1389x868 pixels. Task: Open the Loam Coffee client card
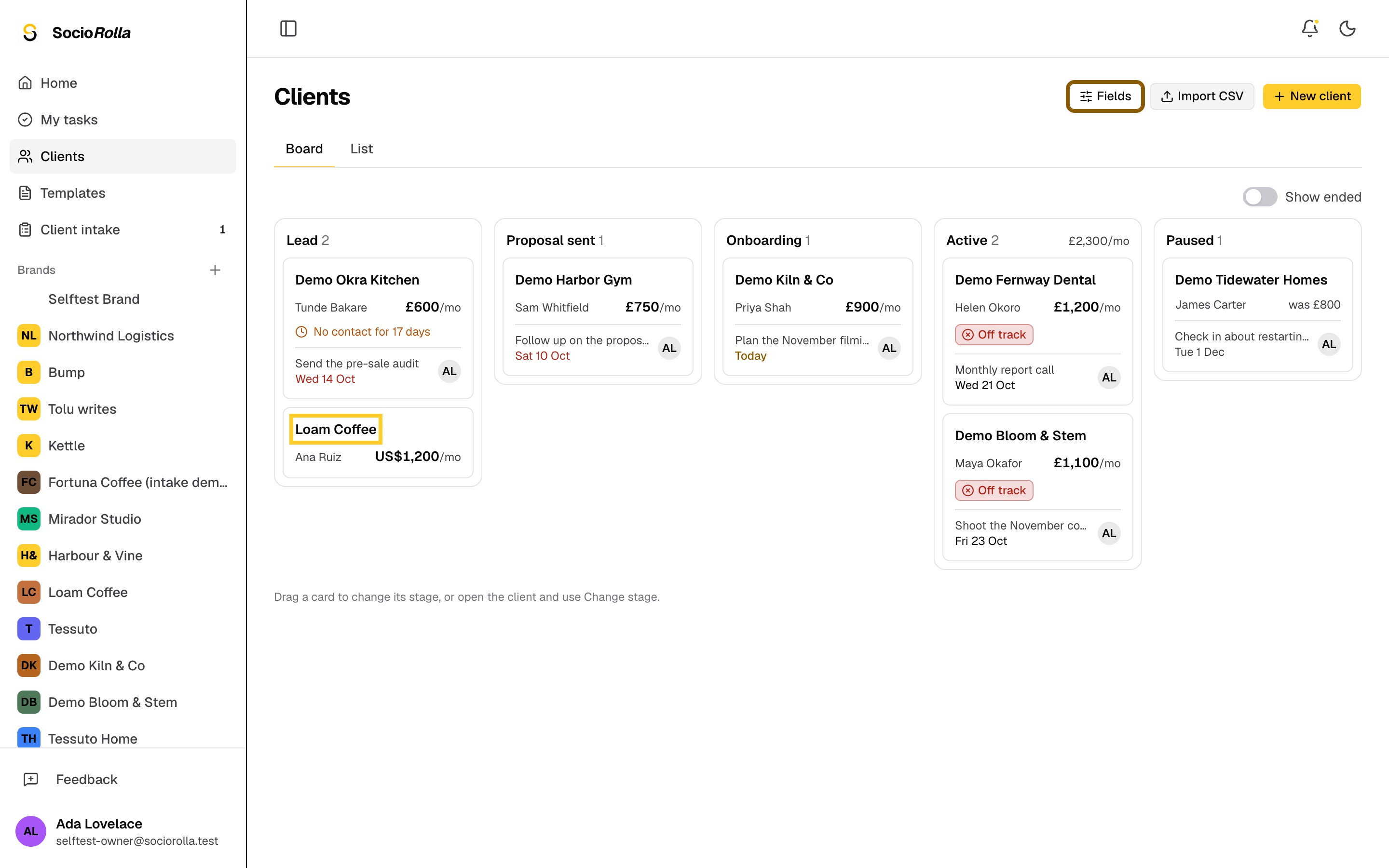(378, 443)
